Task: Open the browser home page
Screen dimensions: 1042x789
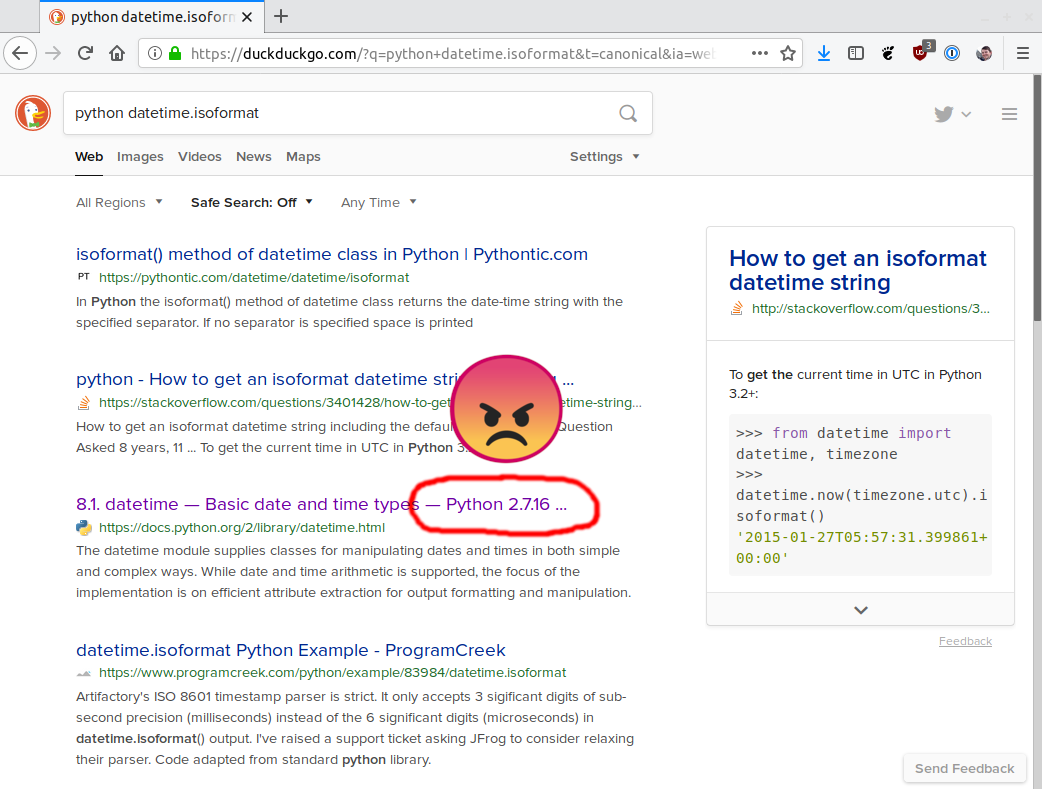Action: 117,53
